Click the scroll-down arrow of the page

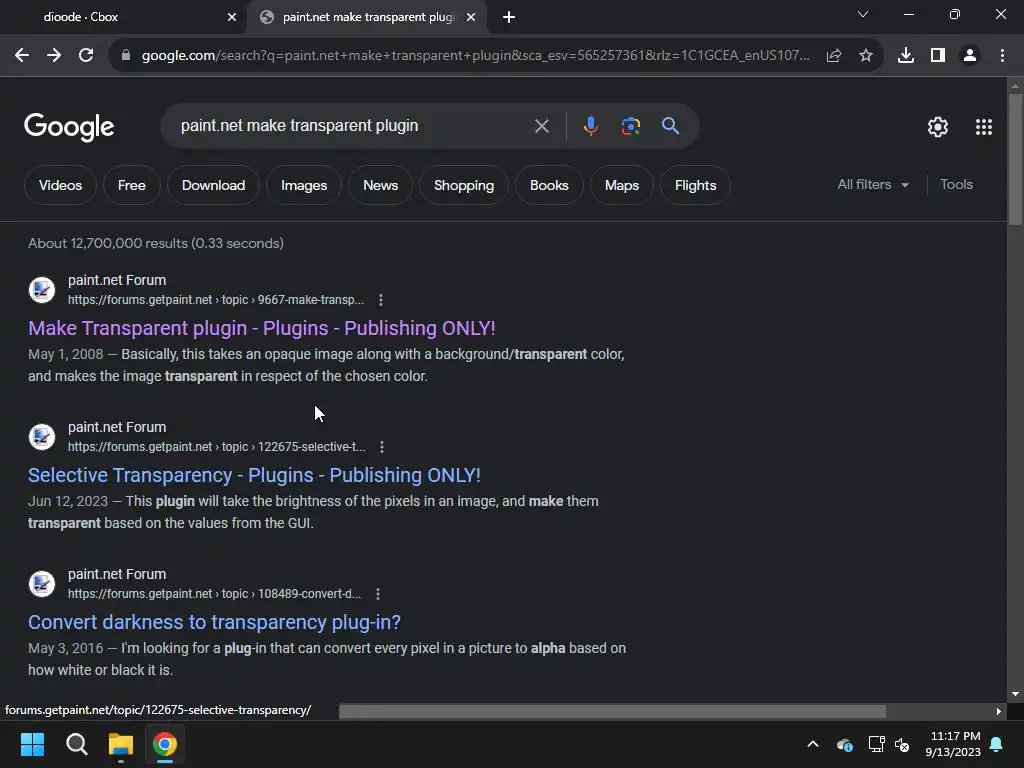point(1016,694)
